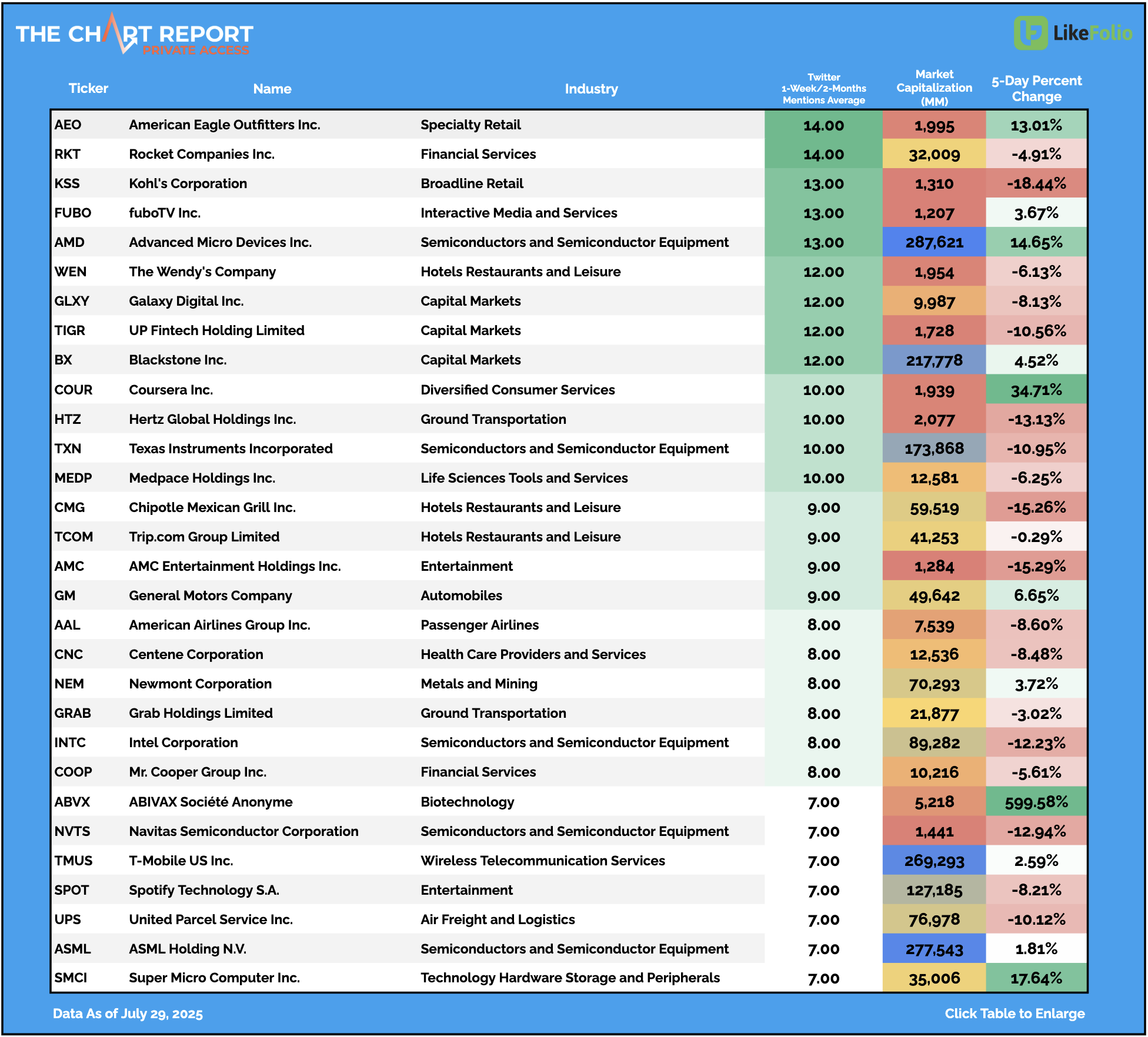1148x1037 pixels.
Task: Click Diversified Consumer Services industry cell
Action: tap(518, 390)
